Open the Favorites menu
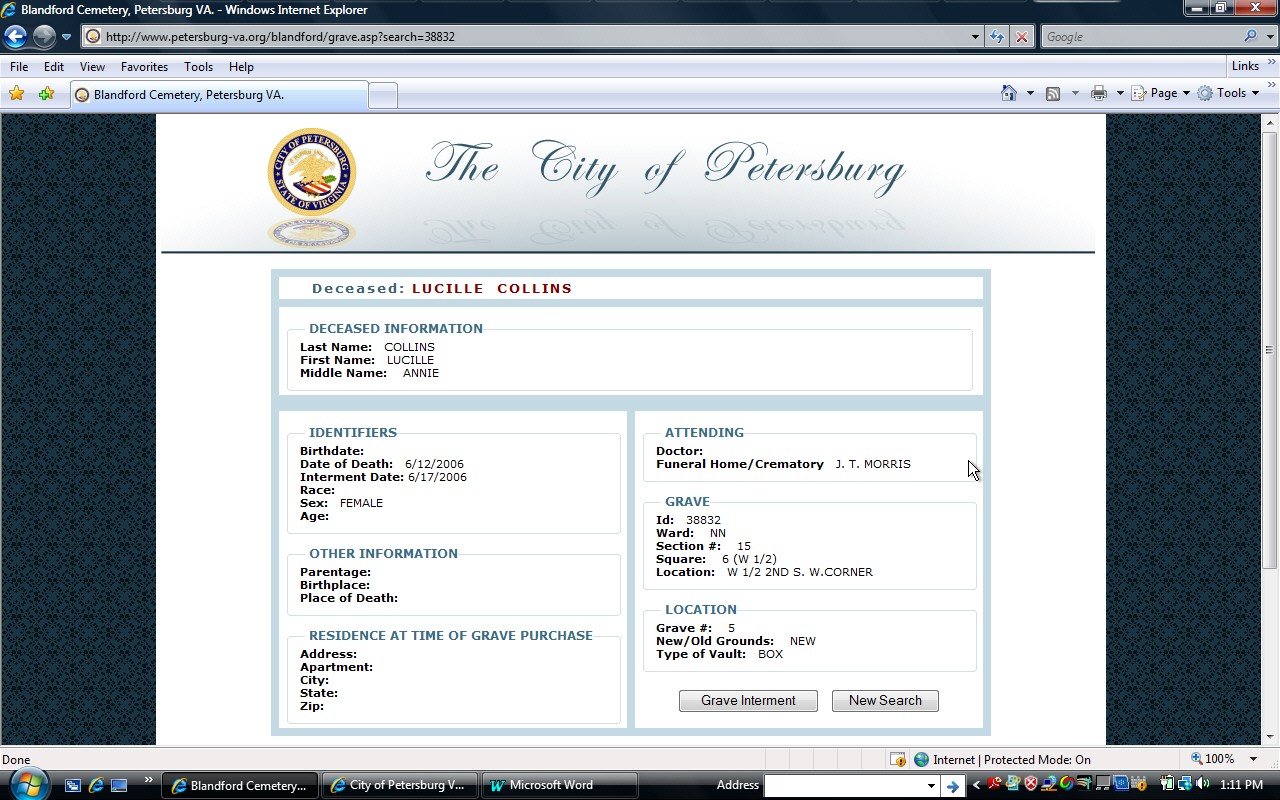 tap(145, 67)
